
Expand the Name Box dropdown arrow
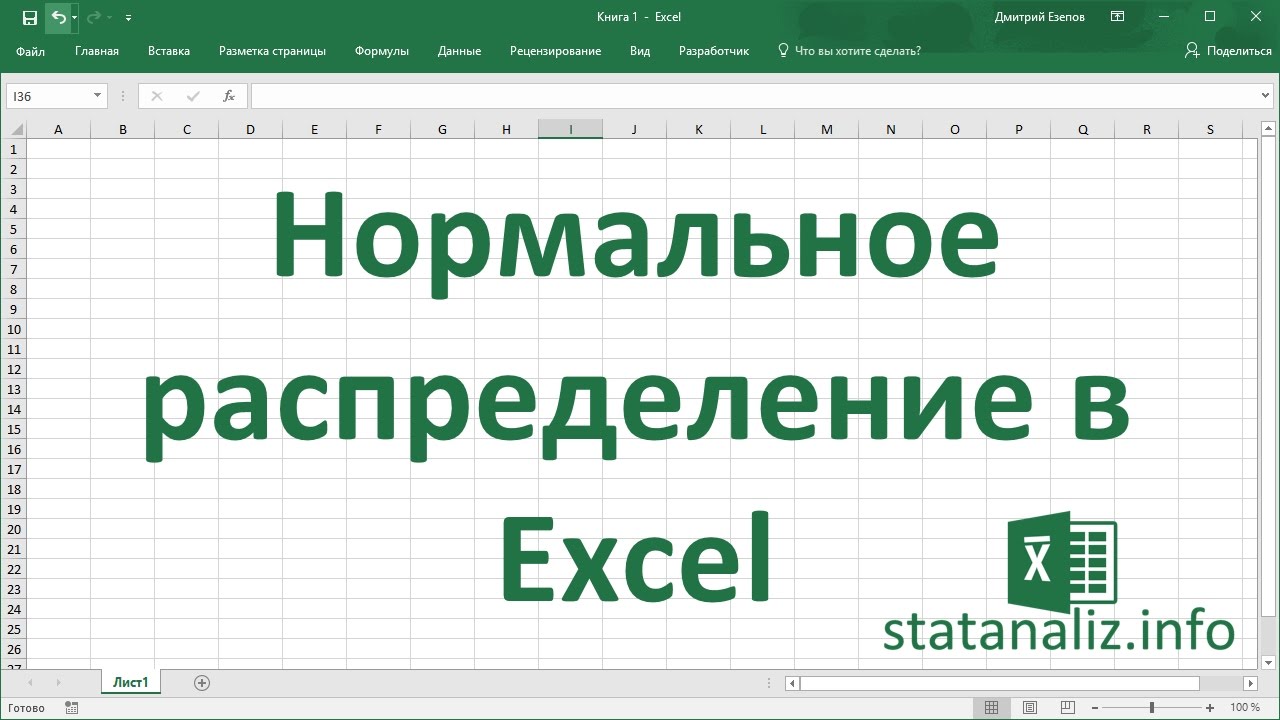click(98, 96)
